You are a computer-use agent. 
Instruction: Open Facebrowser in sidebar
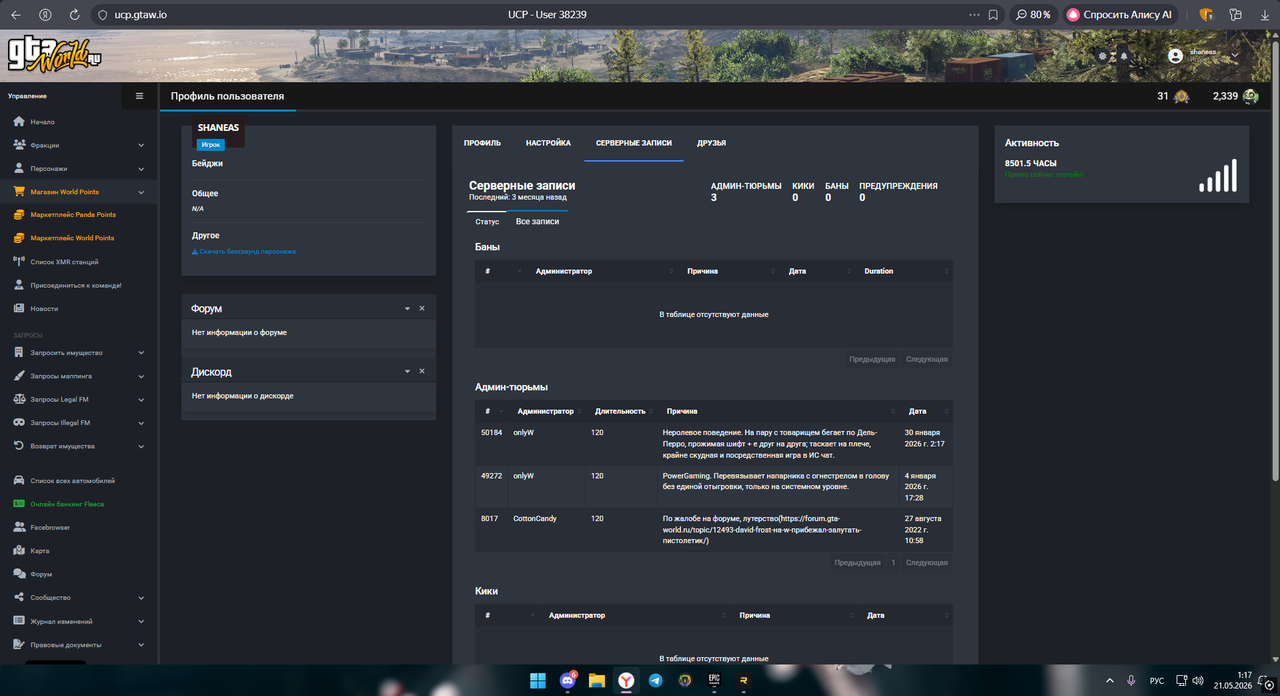[x=50, y=527]
